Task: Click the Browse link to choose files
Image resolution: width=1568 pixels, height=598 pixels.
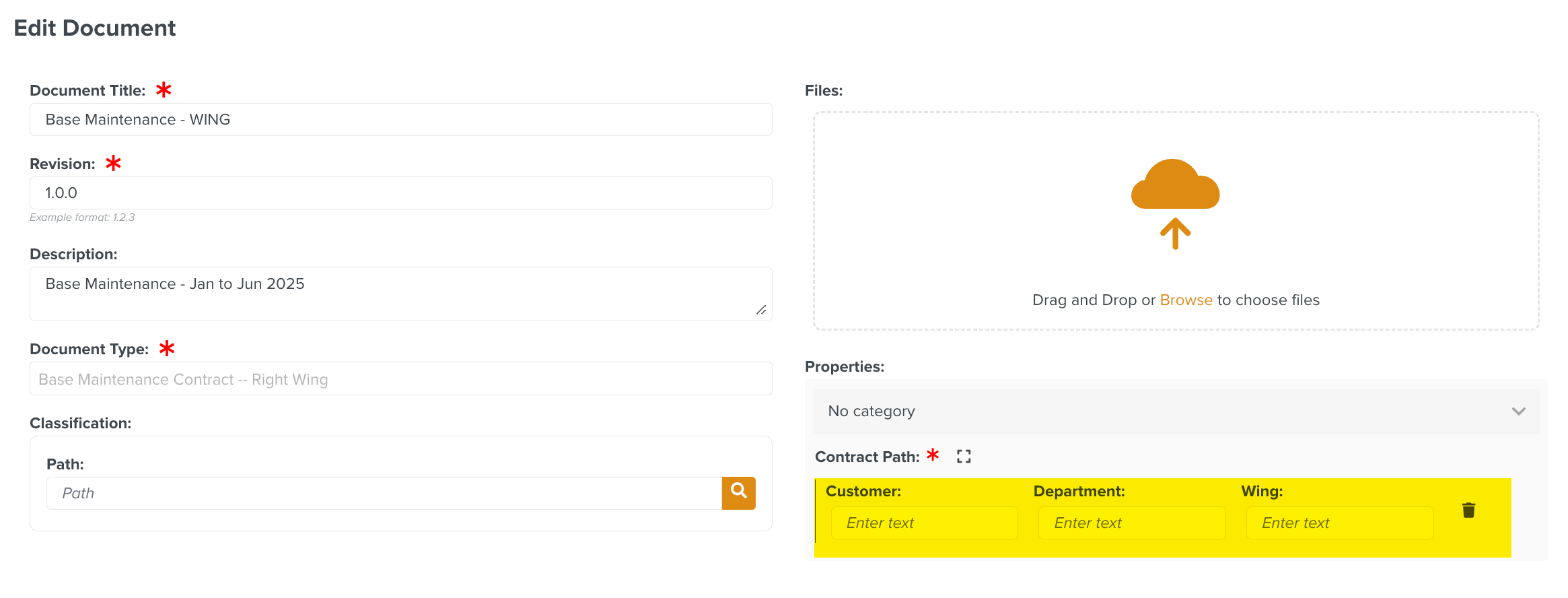Action: pos(1186,300)
